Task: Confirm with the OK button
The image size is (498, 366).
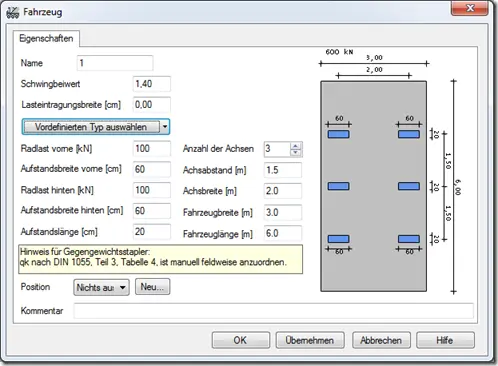Action: [241, 340]
